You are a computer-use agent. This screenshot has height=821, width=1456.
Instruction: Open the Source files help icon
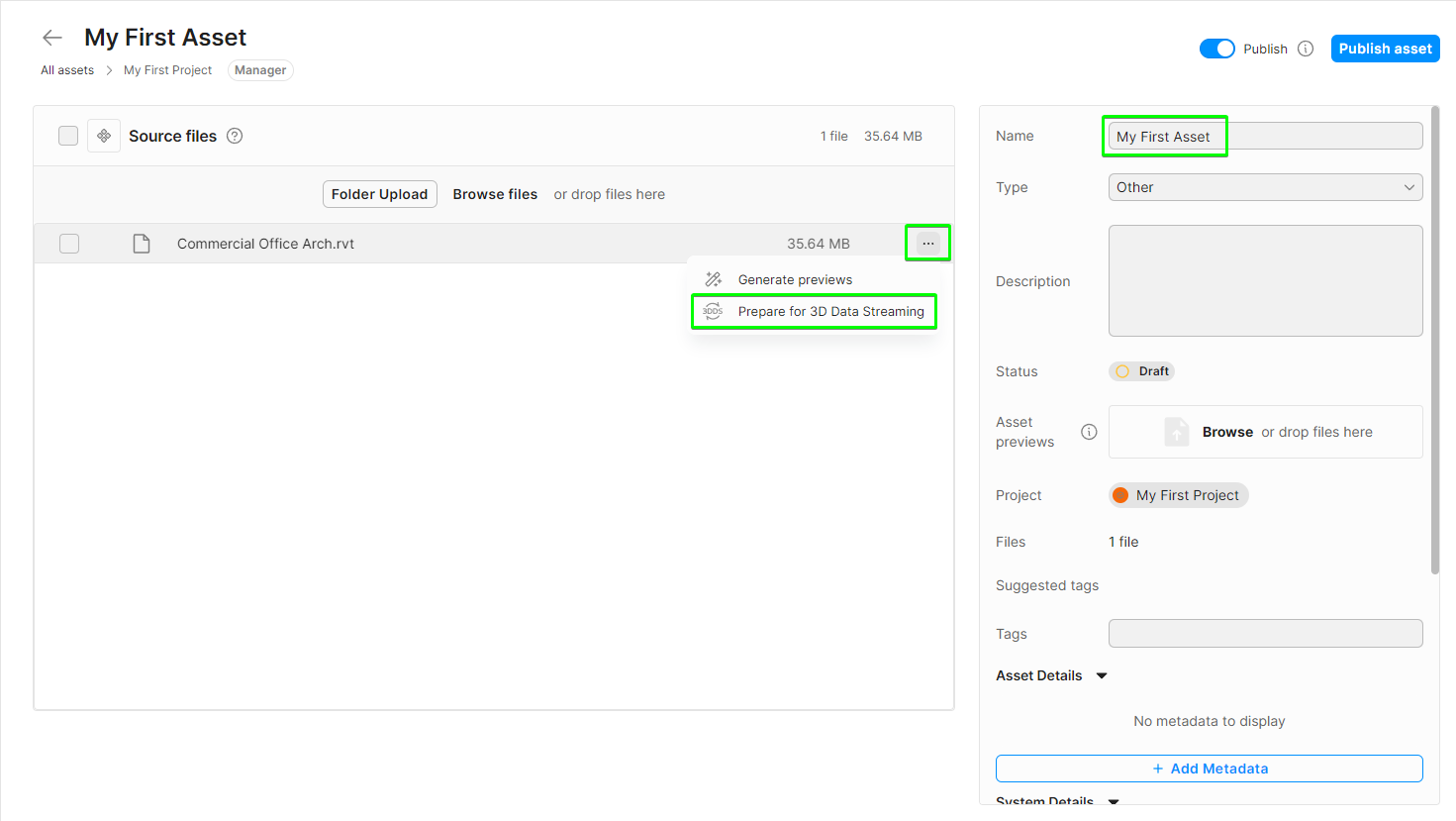[234, 136]
